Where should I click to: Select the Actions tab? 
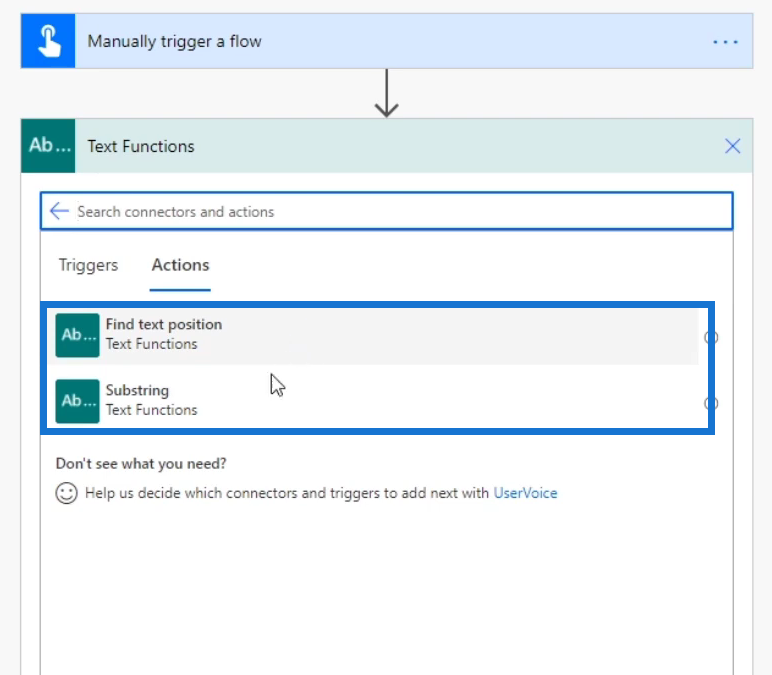180,265
